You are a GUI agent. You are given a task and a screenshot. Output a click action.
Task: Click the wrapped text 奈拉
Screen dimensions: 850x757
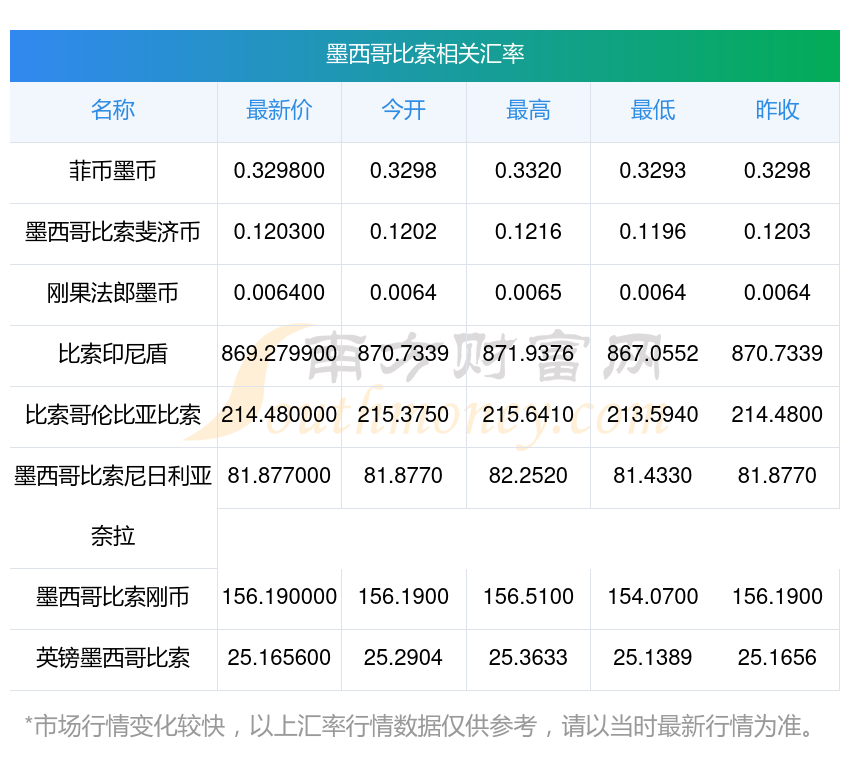click(x=113, y=536)
